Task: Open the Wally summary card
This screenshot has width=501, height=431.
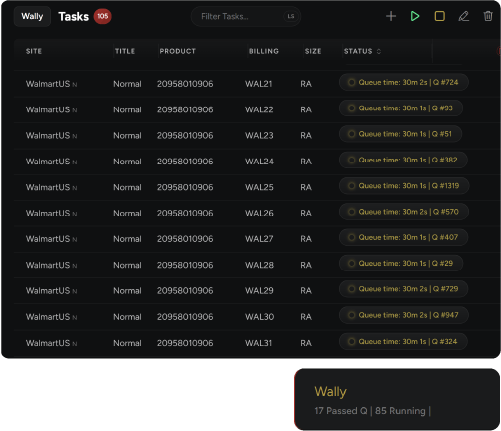Action: [x=397, y=399]
